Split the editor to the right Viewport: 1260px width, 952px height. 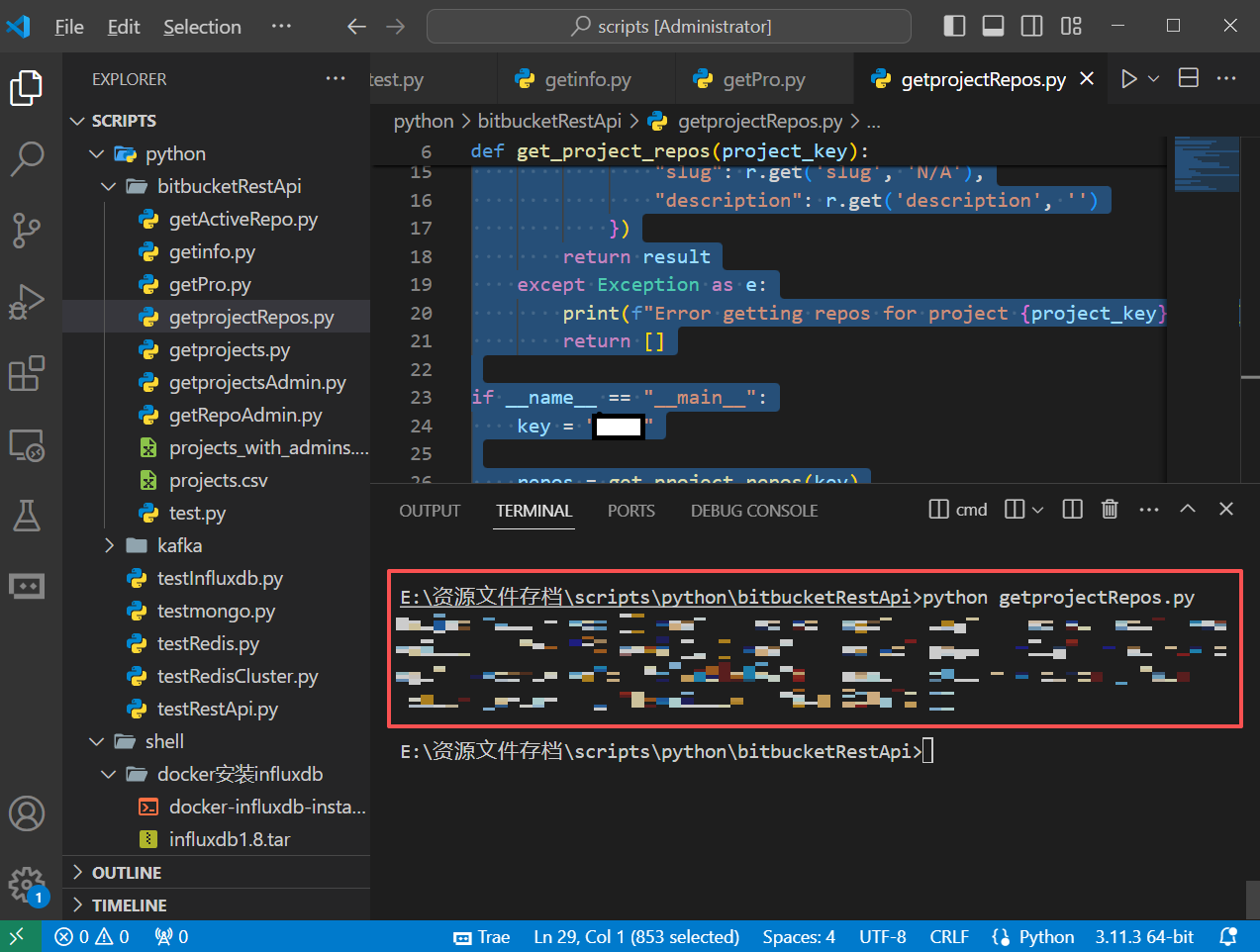[x=1189, y=78]
